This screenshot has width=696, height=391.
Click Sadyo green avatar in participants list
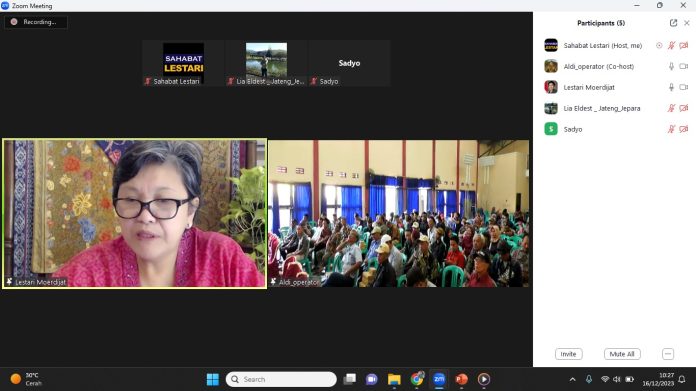(x=551, y=129)
